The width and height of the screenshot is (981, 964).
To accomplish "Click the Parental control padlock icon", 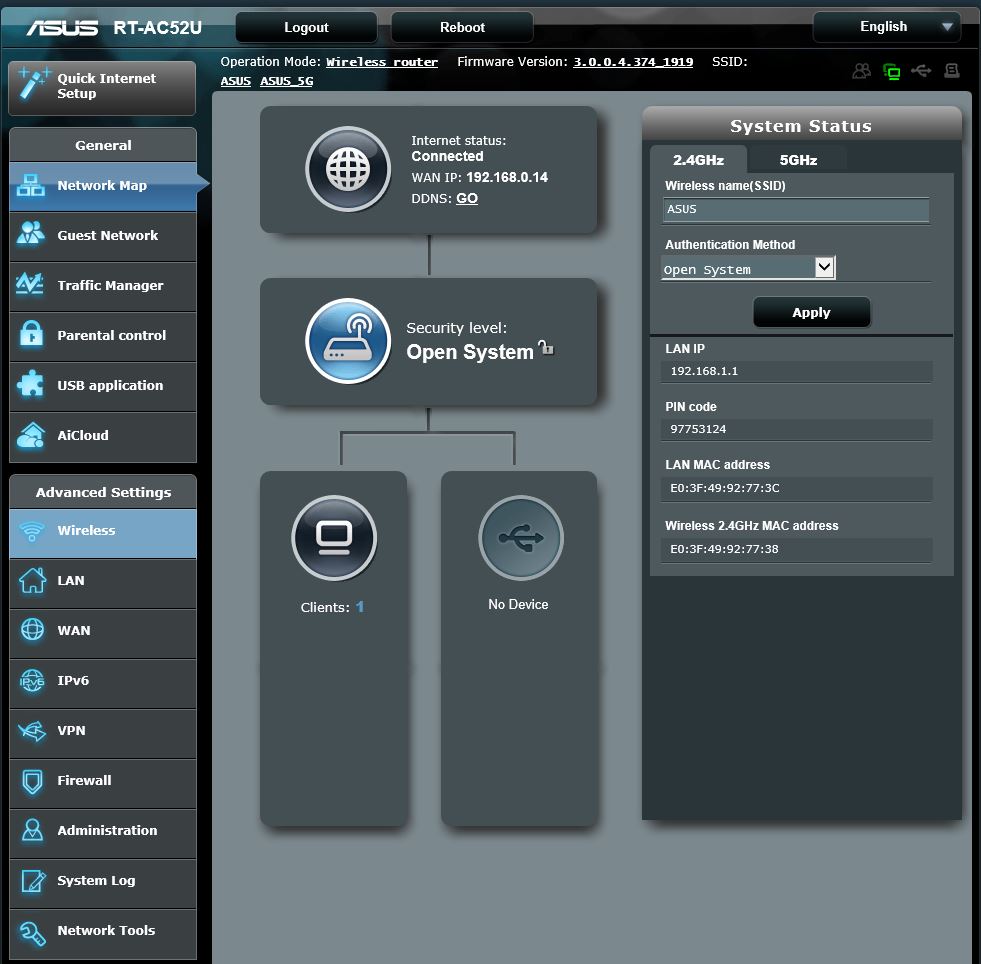I will (x=31, y=333).
